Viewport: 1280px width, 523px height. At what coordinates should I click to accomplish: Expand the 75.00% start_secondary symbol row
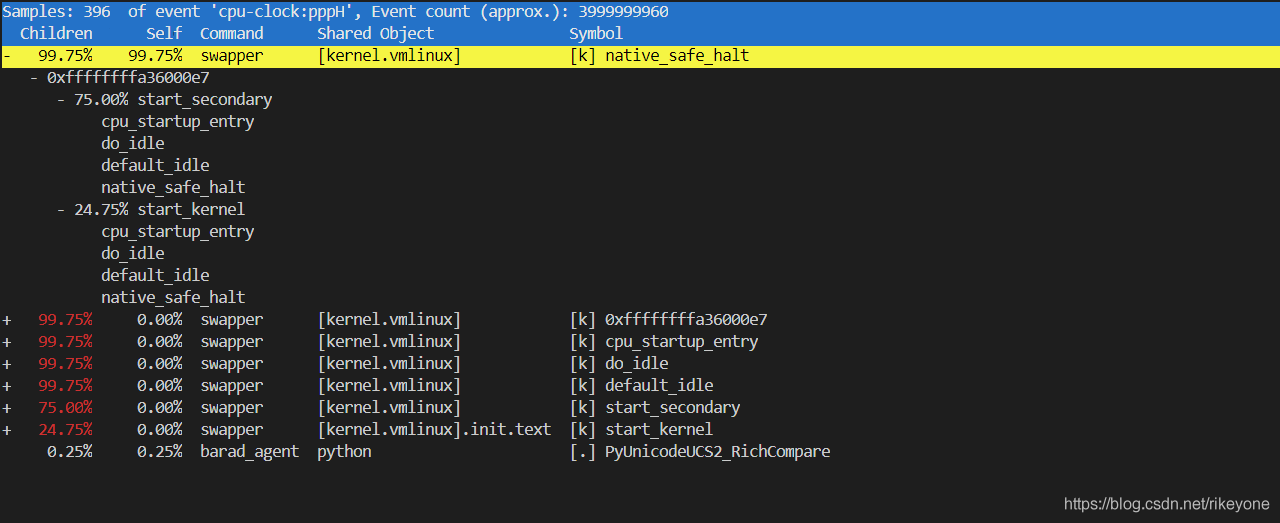[x=6, y=408]
